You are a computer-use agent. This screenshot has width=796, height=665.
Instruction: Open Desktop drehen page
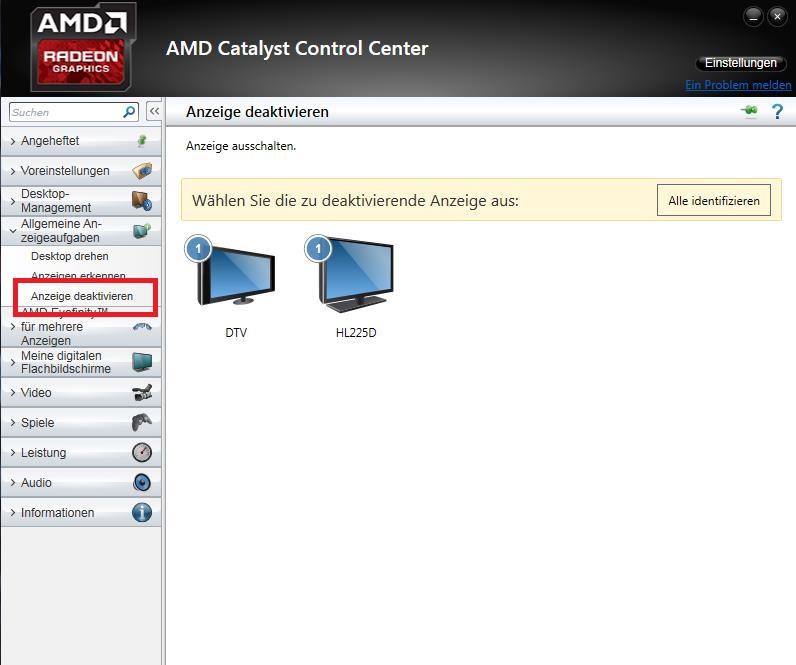coord(70,256)
